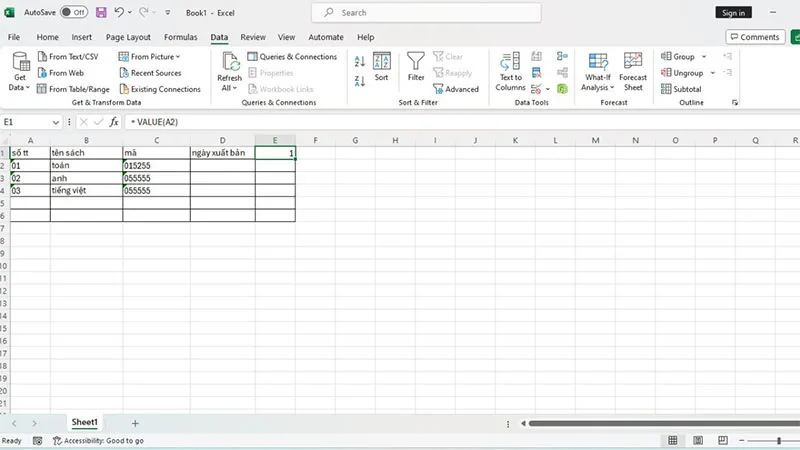
Task: Click the zoom slider handle
Action: 779,440
